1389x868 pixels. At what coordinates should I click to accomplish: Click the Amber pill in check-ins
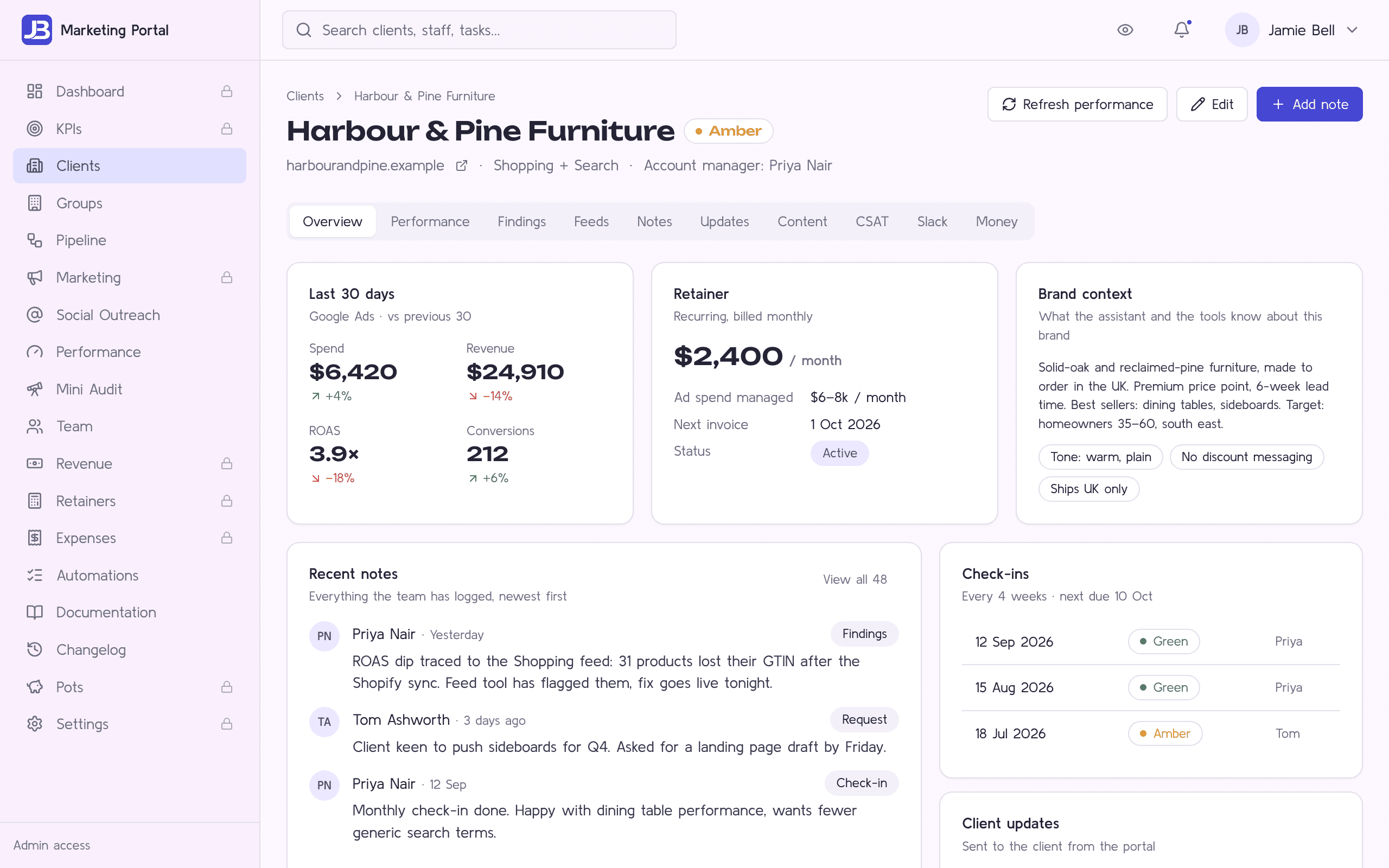click(x=1164, y=733)
